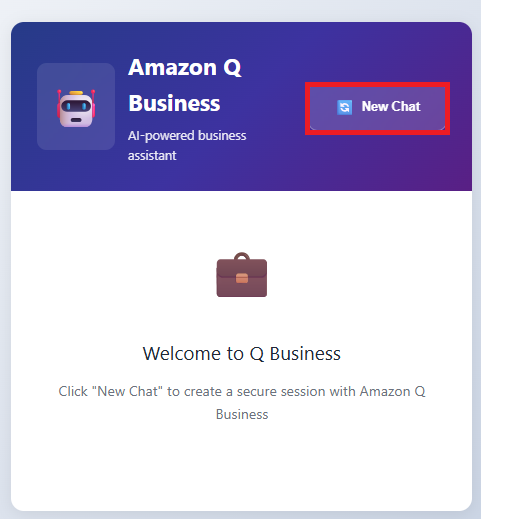Click the refresh arrows icon in New Chat

[x=344, y=107]
